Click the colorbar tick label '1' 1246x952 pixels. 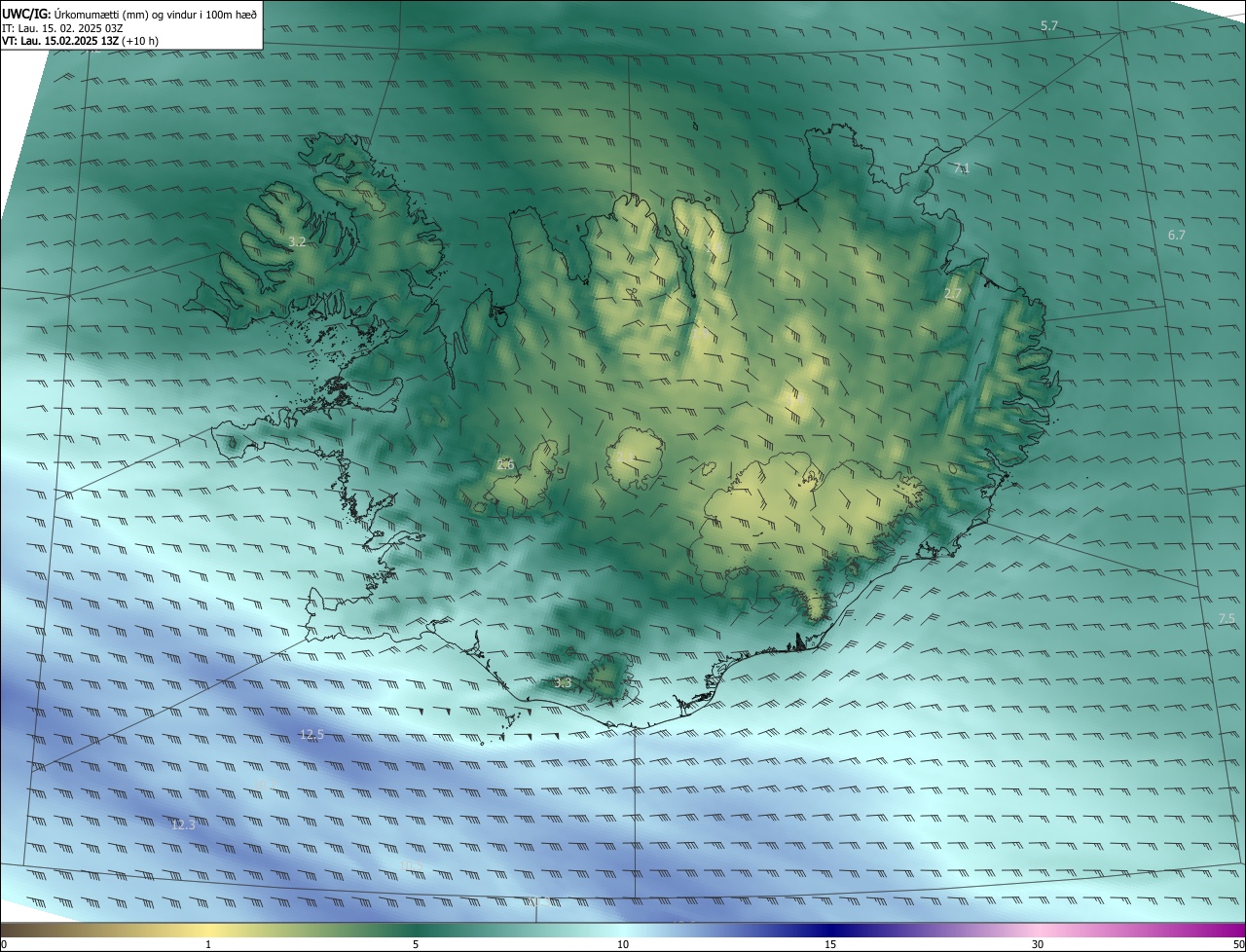pyautogui.click(x=208, y=944)
